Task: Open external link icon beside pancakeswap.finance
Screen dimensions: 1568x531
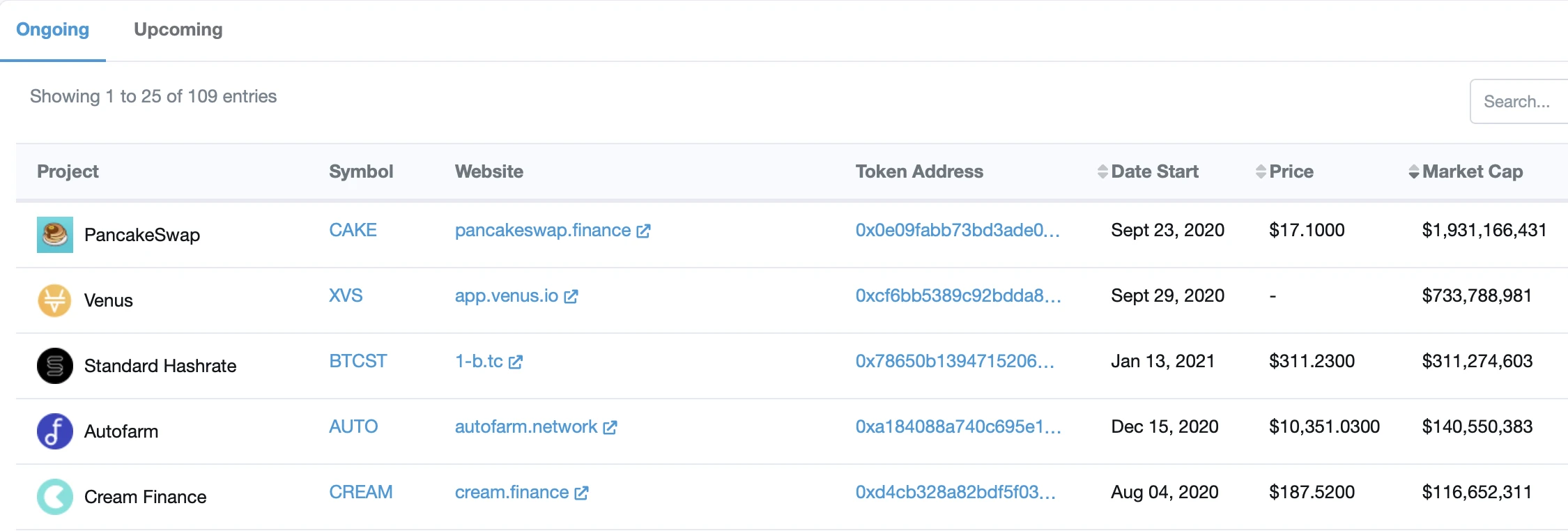Action: (643, 231)
